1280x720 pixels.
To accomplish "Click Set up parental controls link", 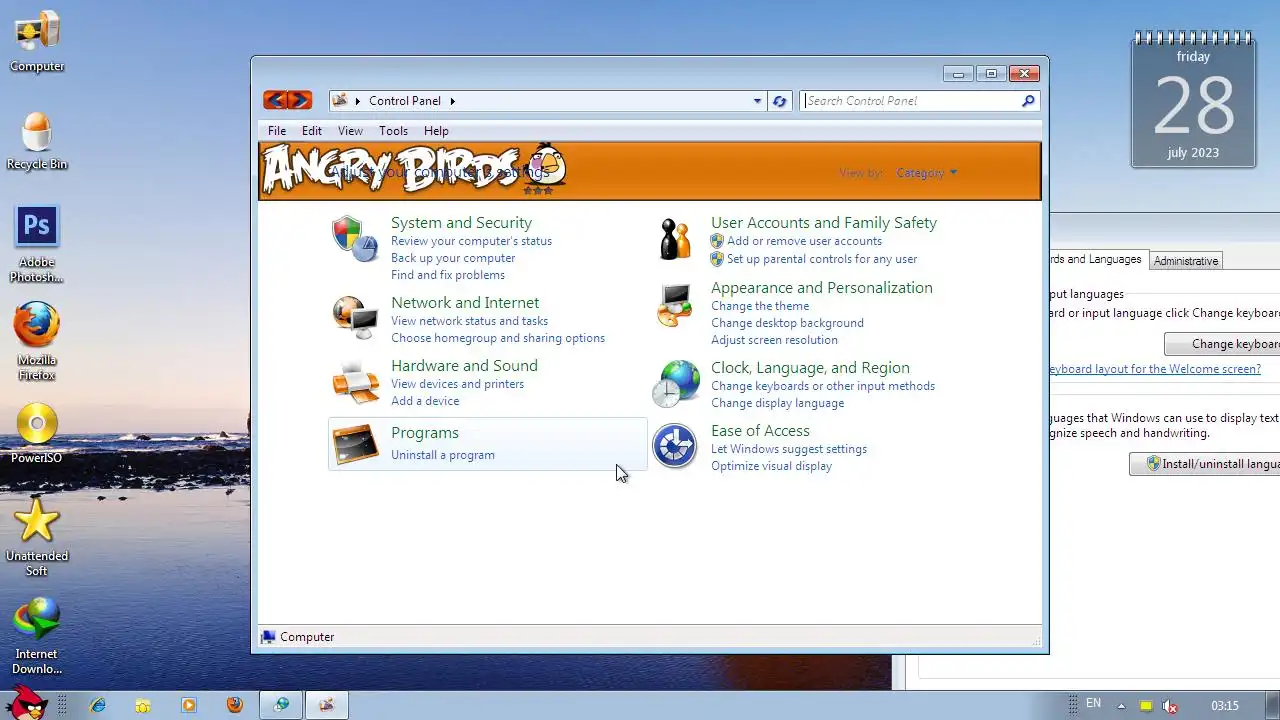I will pos(822,259).
